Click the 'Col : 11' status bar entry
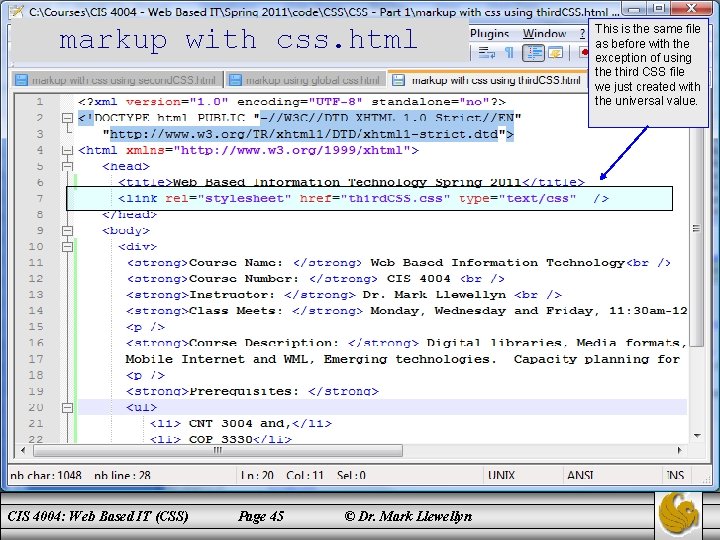 pyautogui.click(x=304, y=475)
